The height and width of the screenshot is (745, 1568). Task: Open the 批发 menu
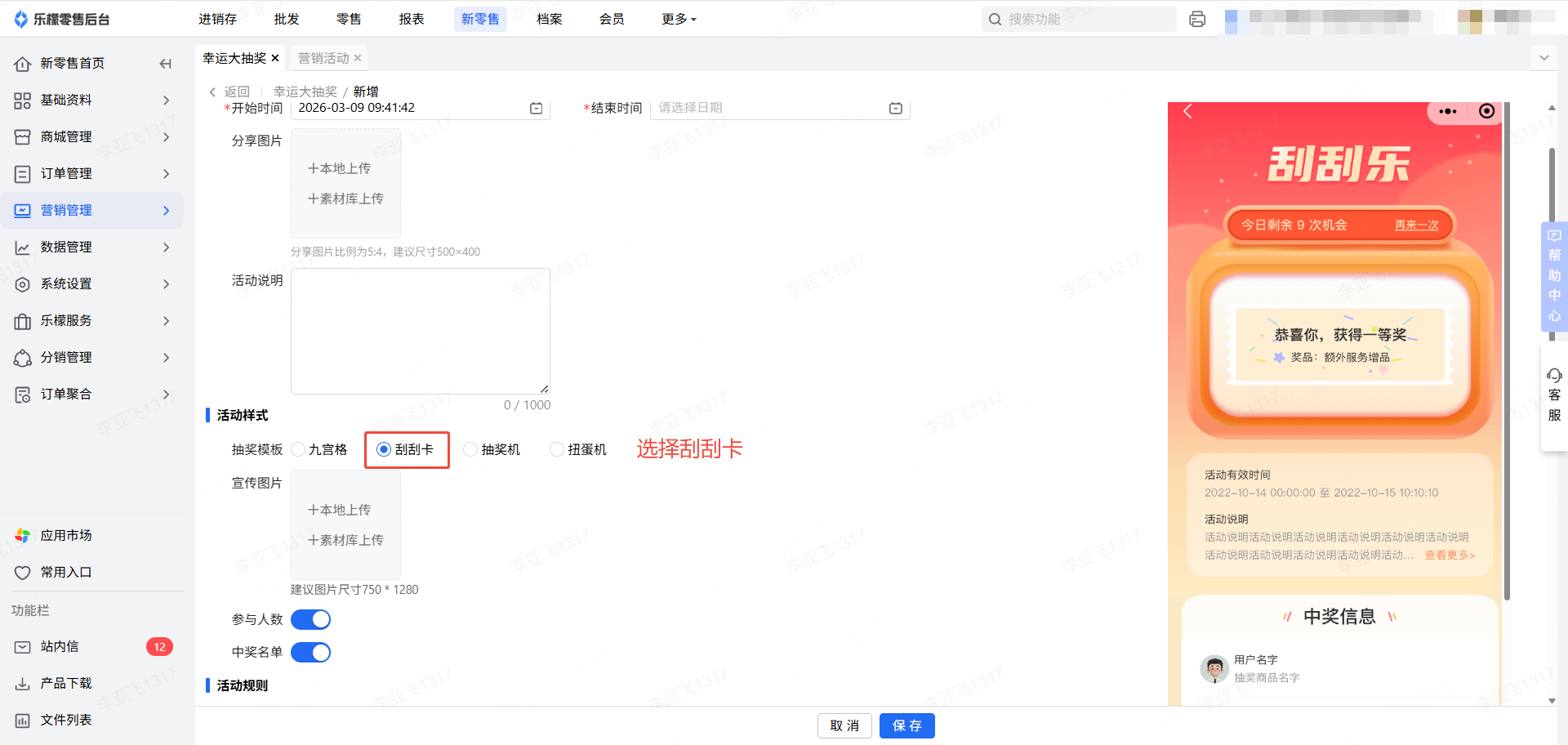287,19
